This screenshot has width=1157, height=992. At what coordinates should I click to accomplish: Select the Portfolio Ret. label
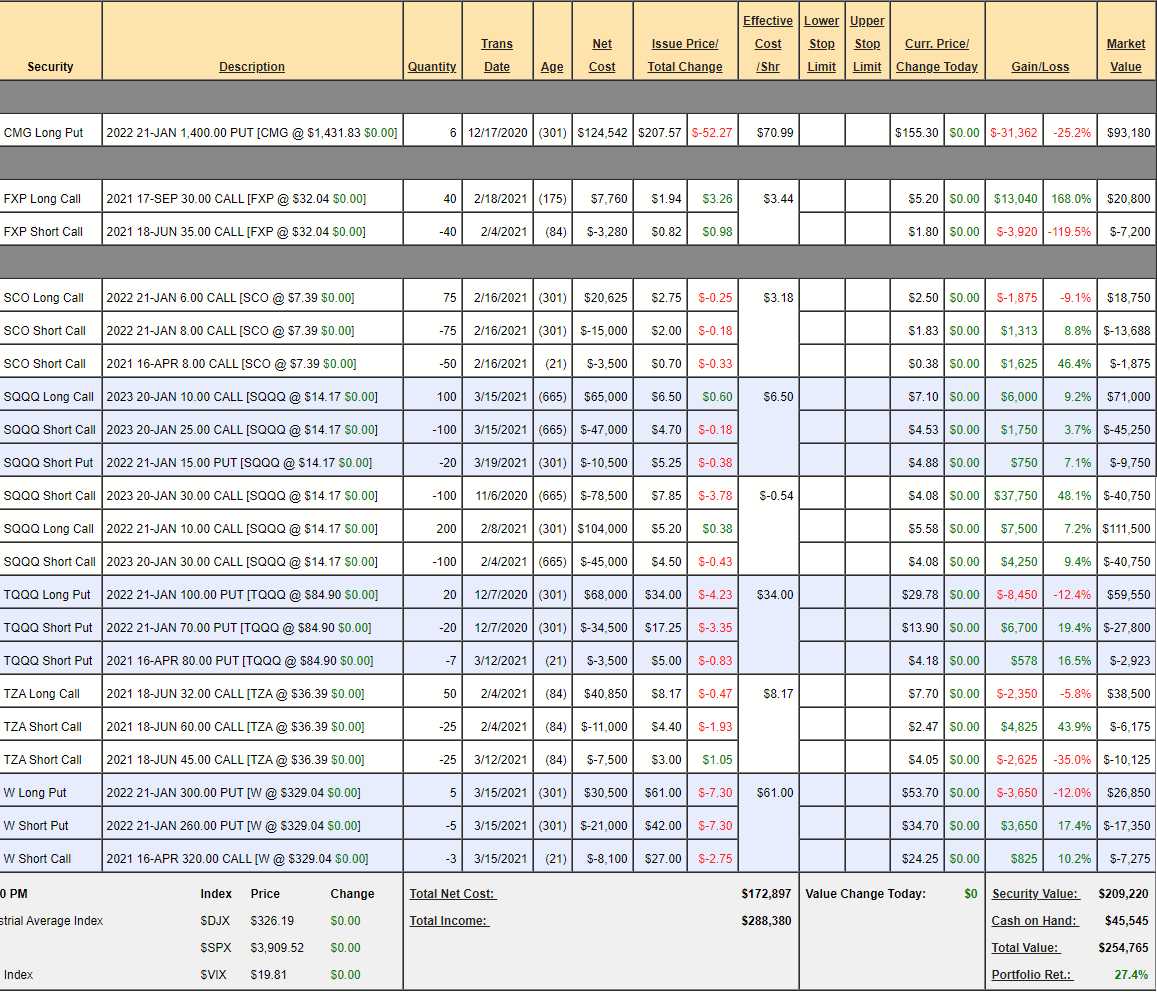pyautogui.click(x=1032, y=975)
